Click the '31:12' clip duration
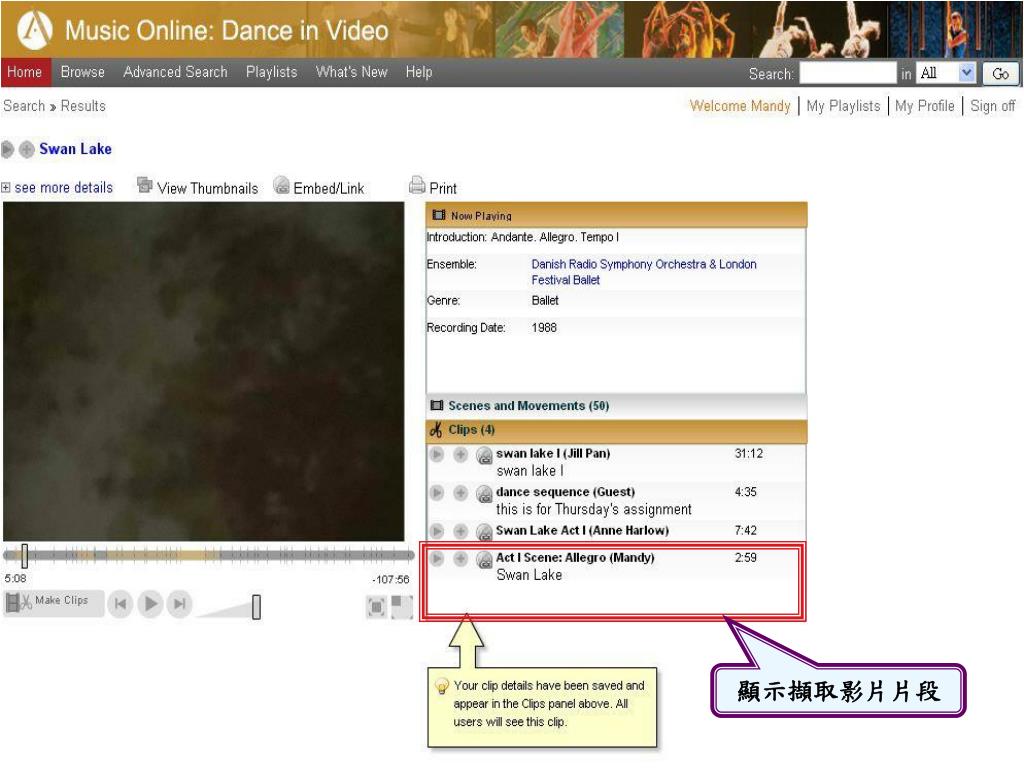Viewport: 1024px width, 768px height. (x=748, y=453)
